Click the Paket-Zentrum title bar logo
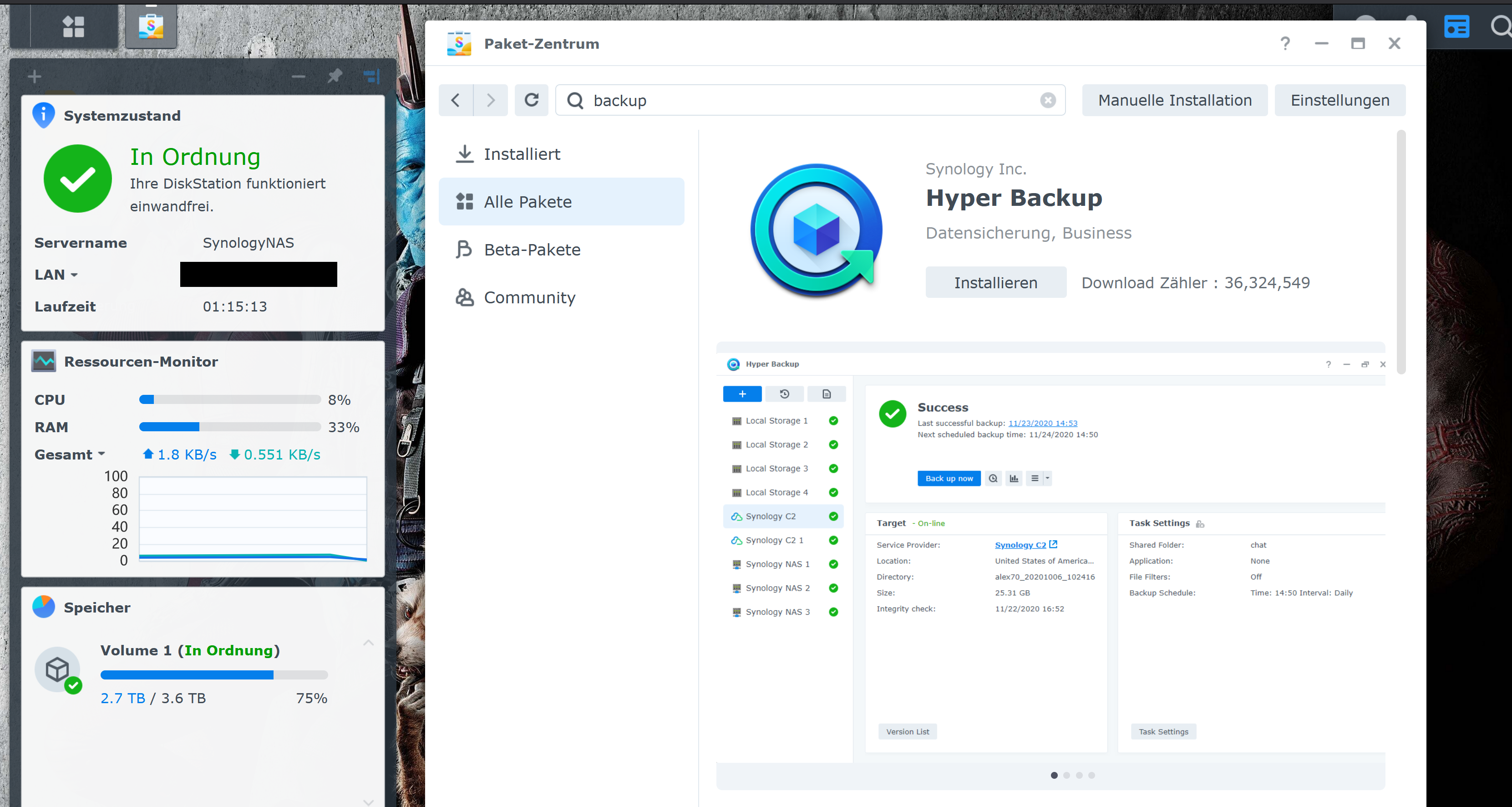 coord(459,43)
